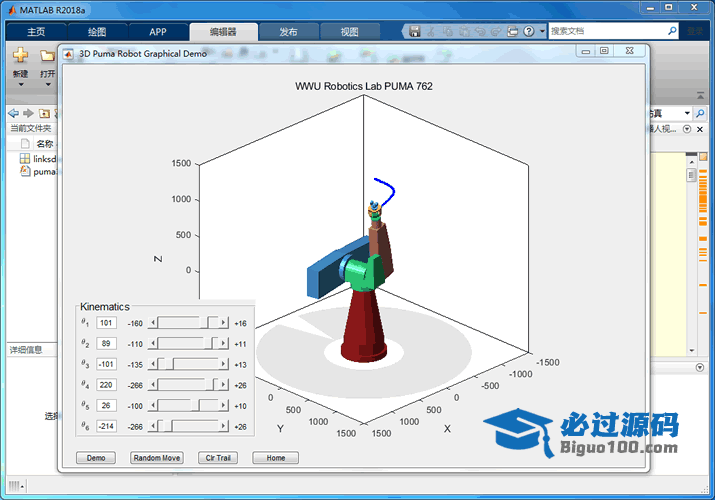Image resolution: width=715 pixels, height=500 pixels.
Task: Click the θ2 value field showing 89
Action: (x=106, y=343)
